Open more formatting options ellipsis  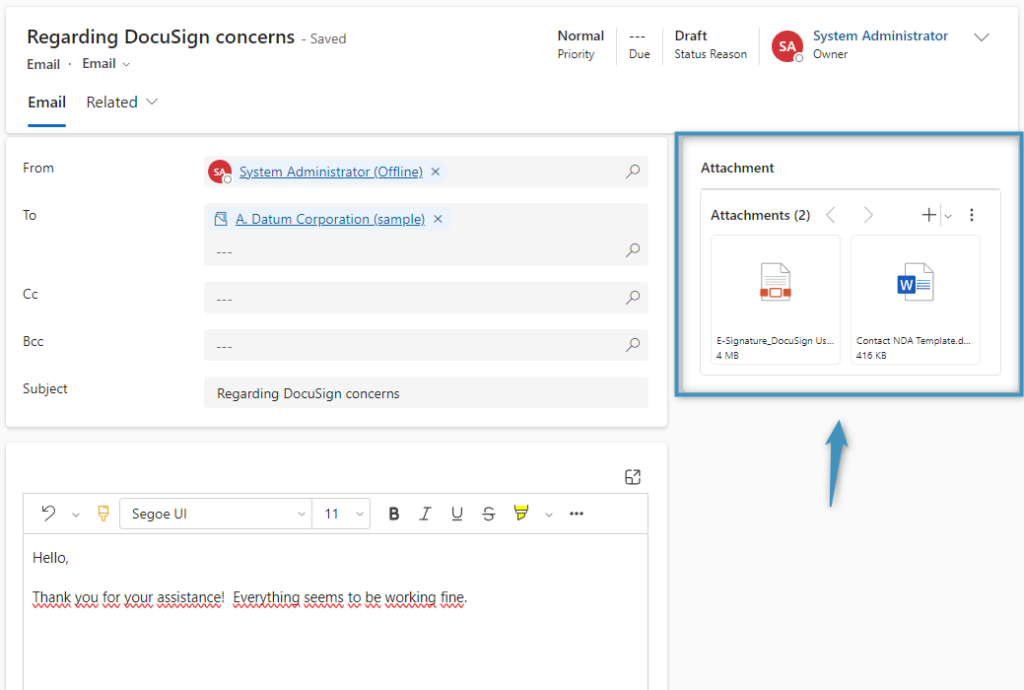[x=576, y=514]
